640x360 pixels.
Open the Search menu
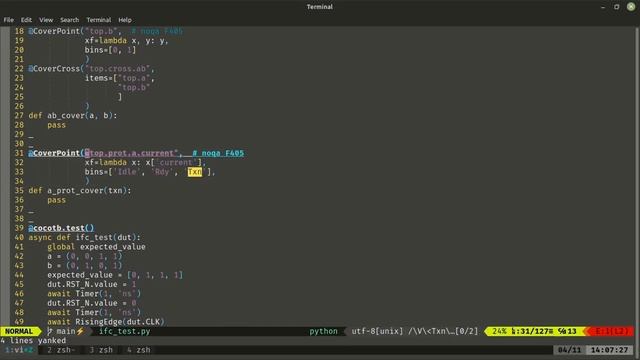tap(69, 20)
